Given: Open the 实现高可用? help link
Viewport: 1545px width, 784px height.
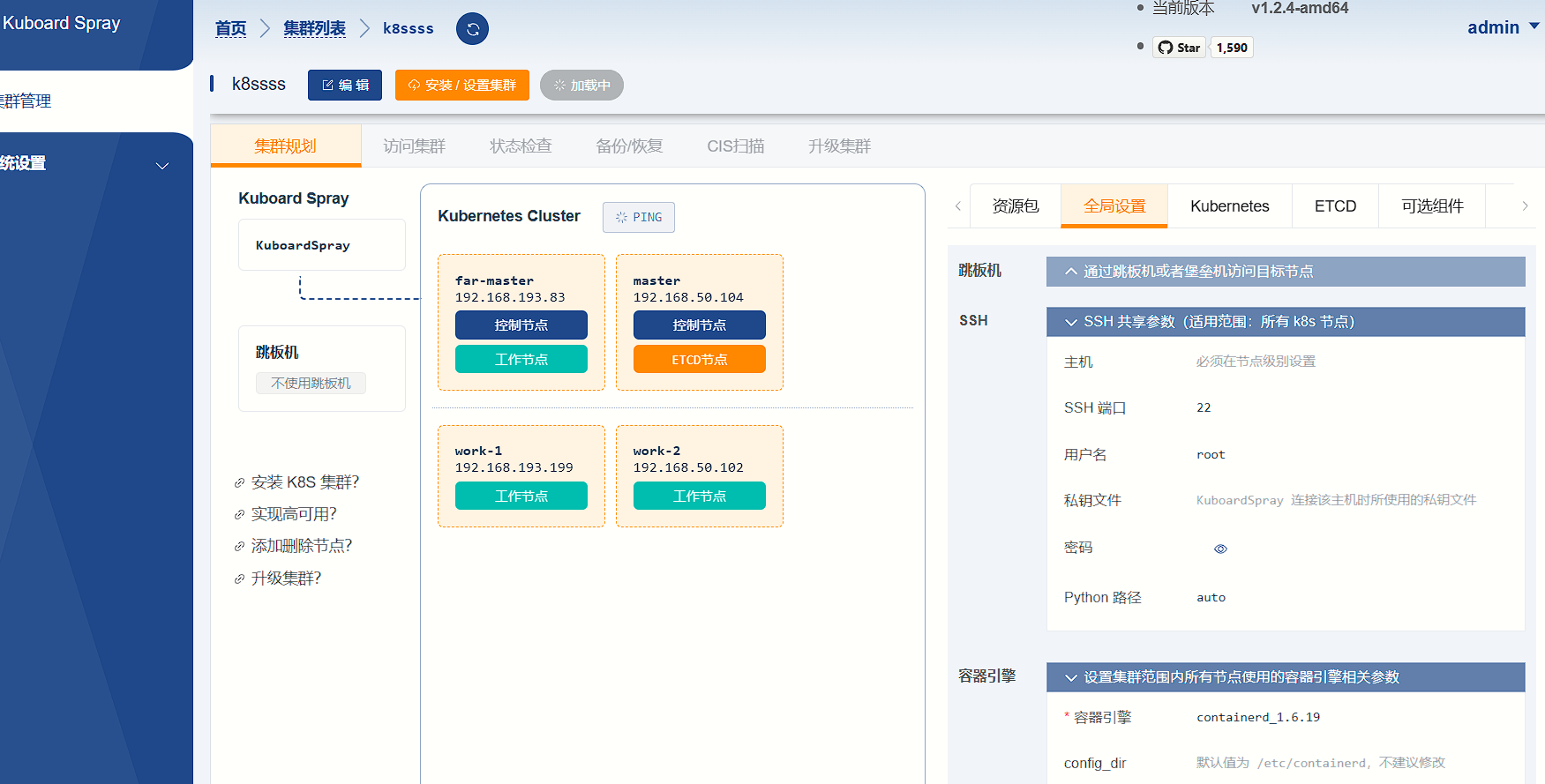Looking at the screenshot, I should (294, 514).
